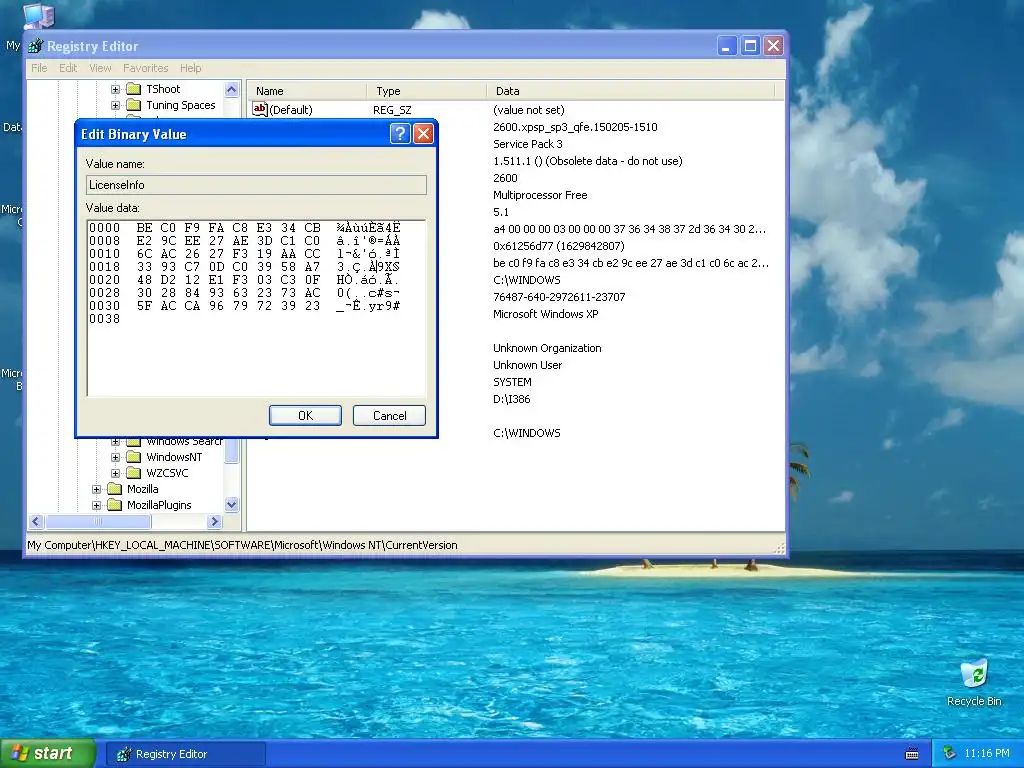Click the registry path in the status bar
The height and width of the screenshot is (768, 1024).
[242, 545]
